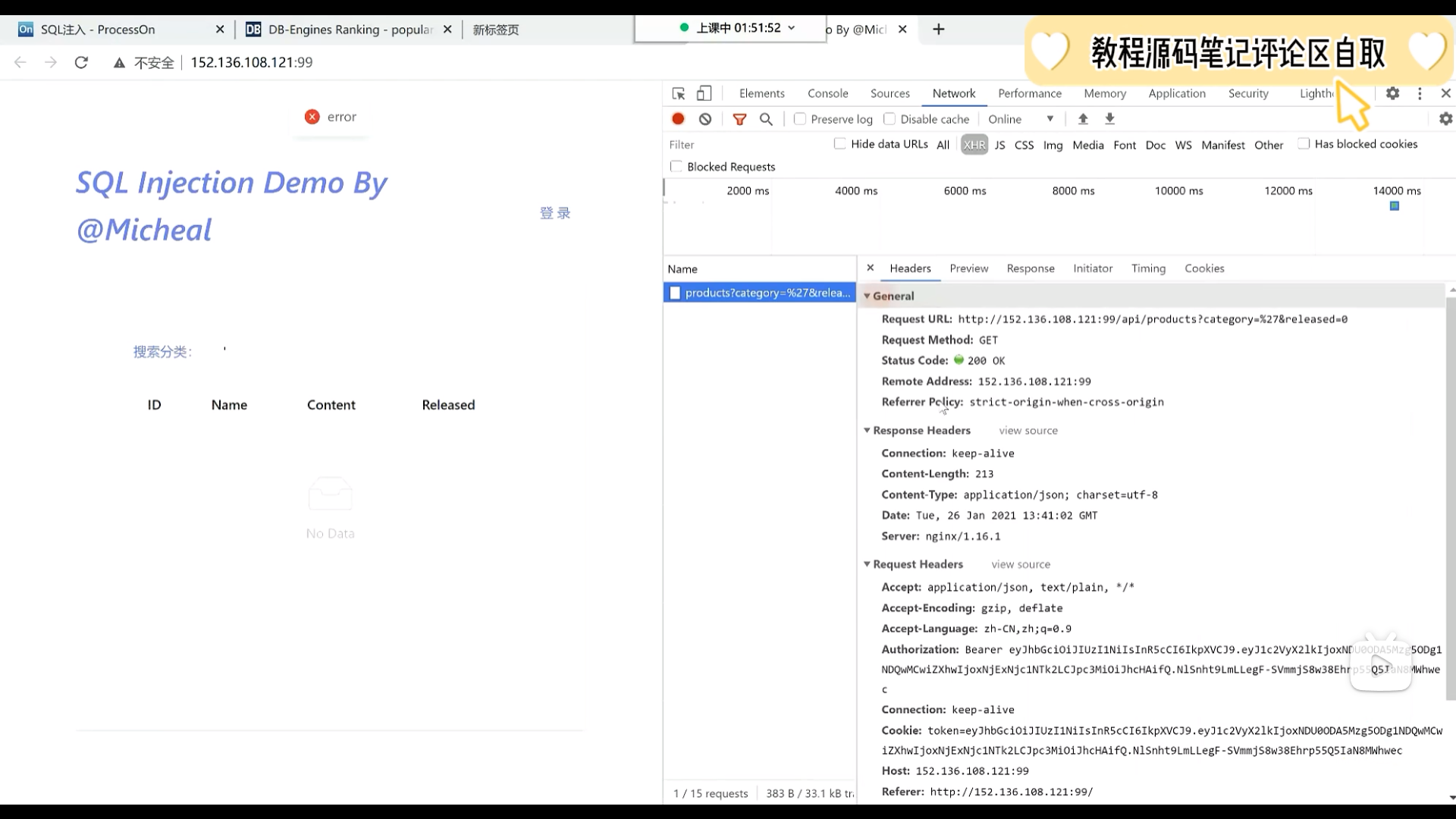Viewport: 1456px width, 819px height.
Task: Click the export HAR download arrow
Action: [1109, 119]
